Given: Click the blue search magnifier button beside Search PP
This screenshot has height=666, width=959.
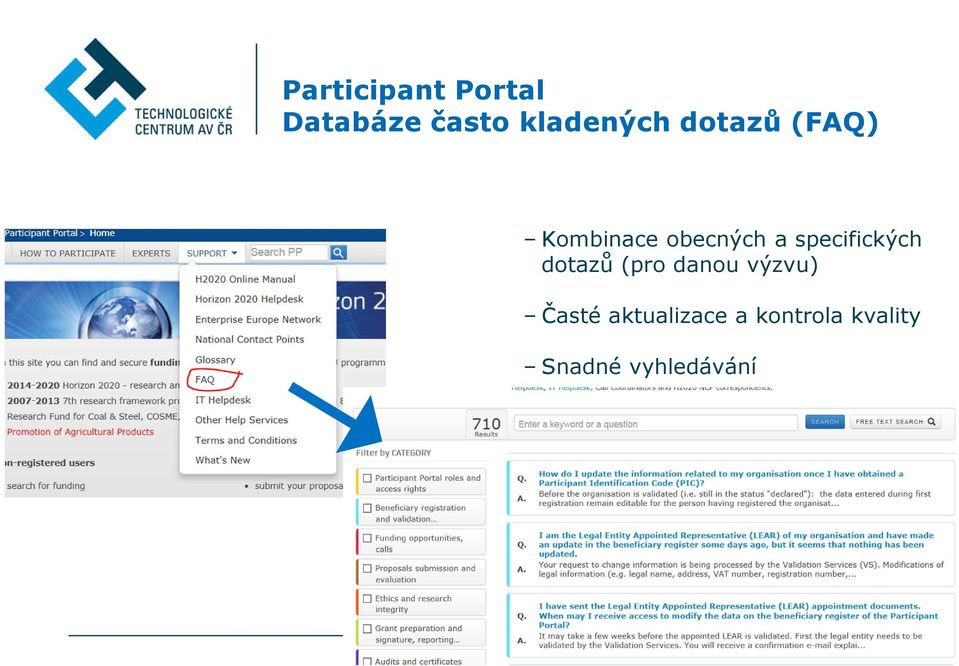Looking at the screenshot, I should tap(338, 253).
